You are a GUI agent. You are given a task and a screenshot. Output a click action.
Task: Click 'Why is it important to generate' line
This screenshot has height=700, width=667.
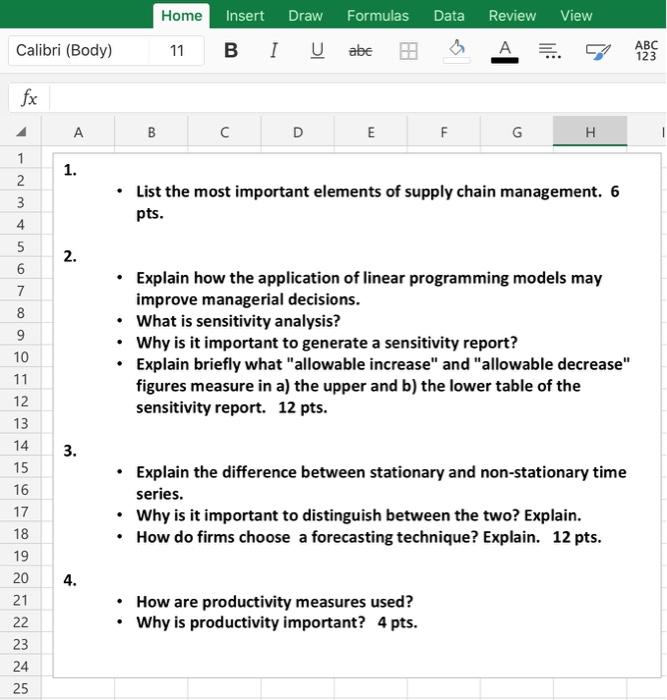327,342
